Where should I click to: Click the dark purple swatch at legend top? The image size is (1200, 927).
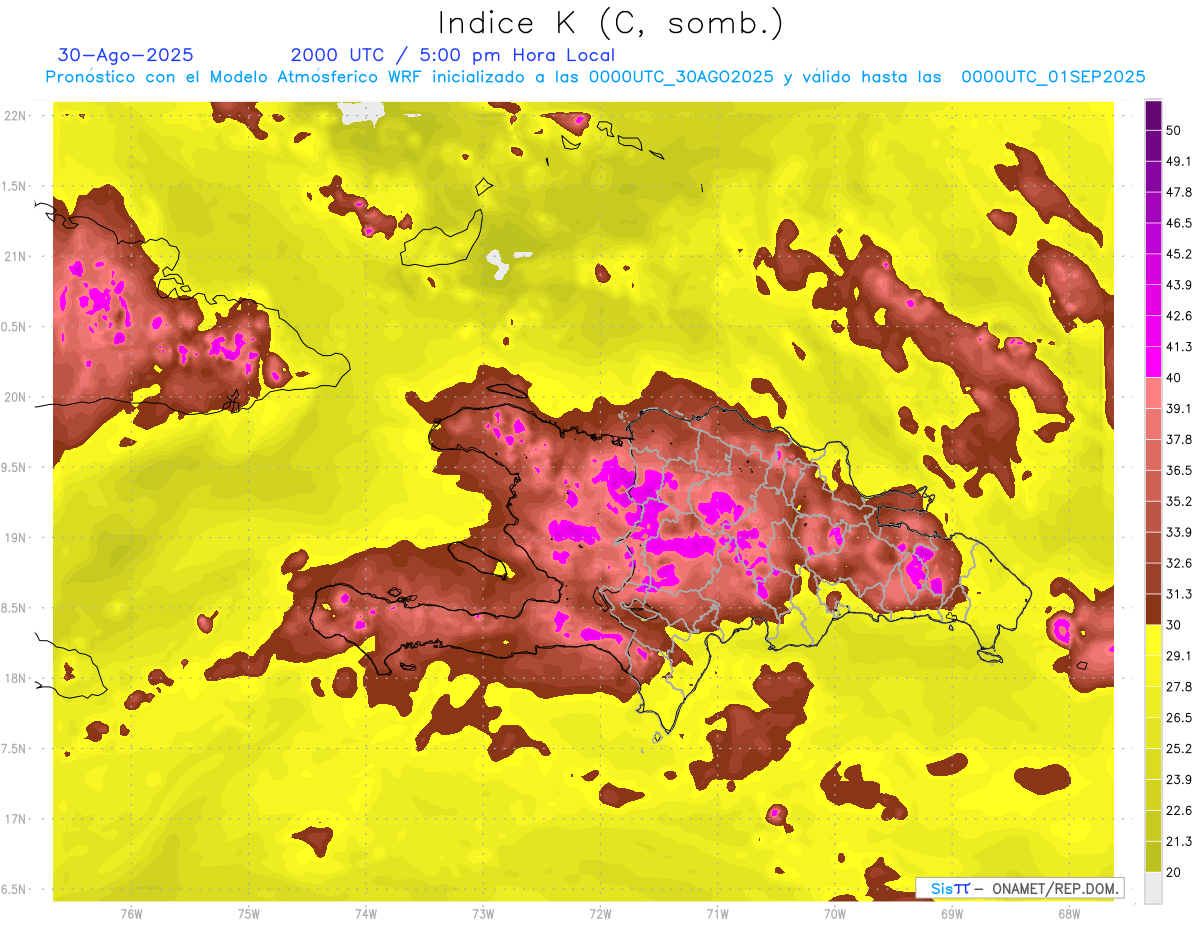(1153, 117)
